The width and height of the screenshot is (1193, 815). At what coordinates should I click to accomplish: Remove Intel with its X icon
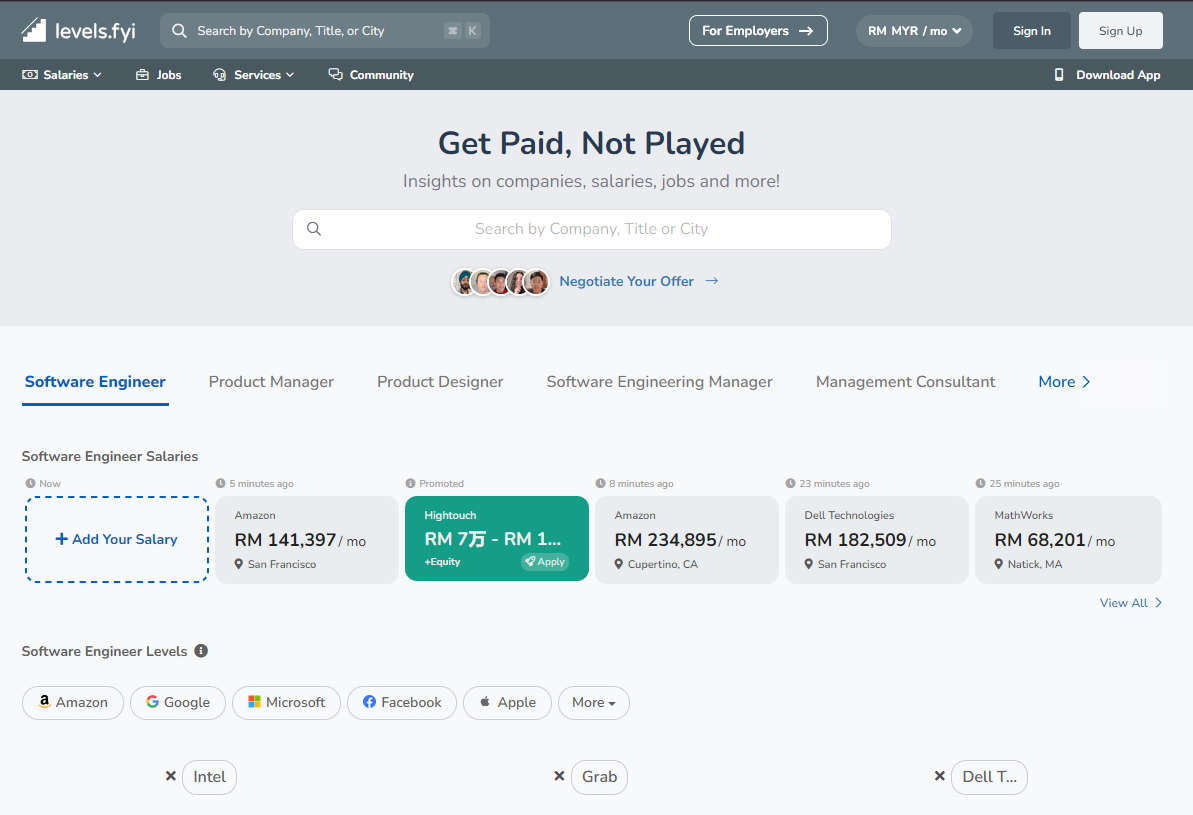(170, 775)
